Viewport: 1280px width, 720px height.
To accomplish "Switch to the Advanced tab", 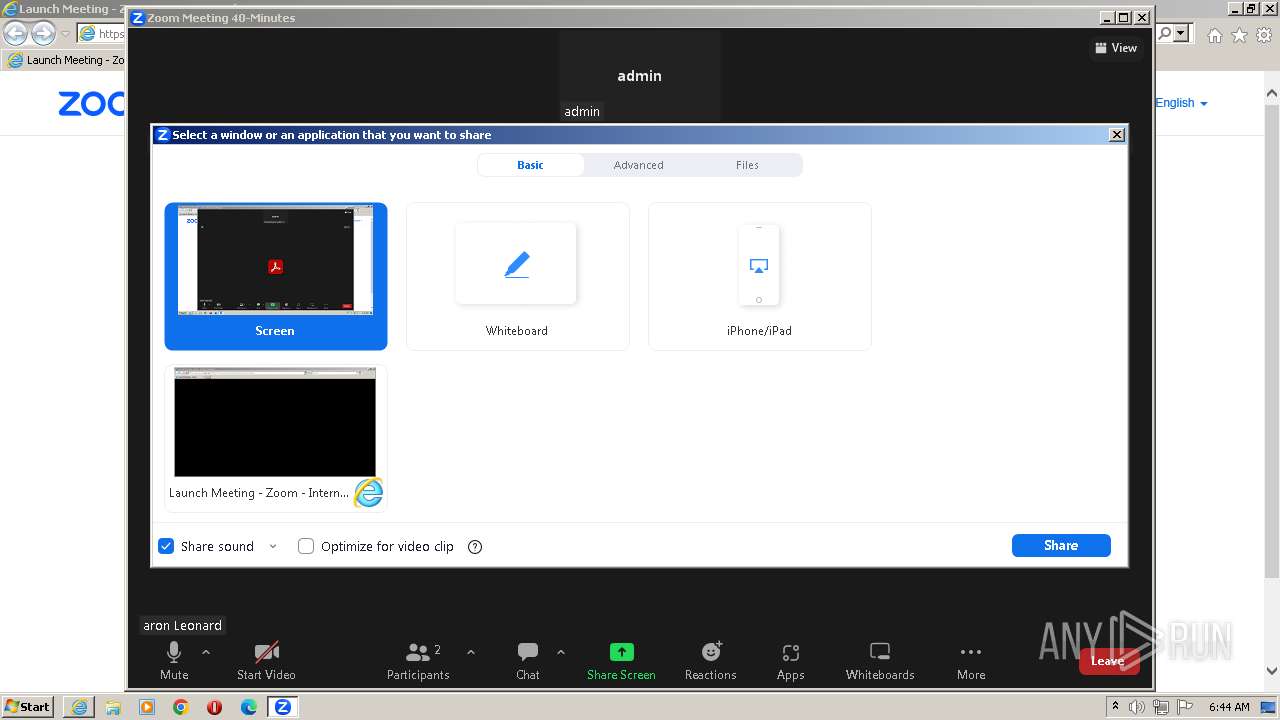I will click(638, 165).
